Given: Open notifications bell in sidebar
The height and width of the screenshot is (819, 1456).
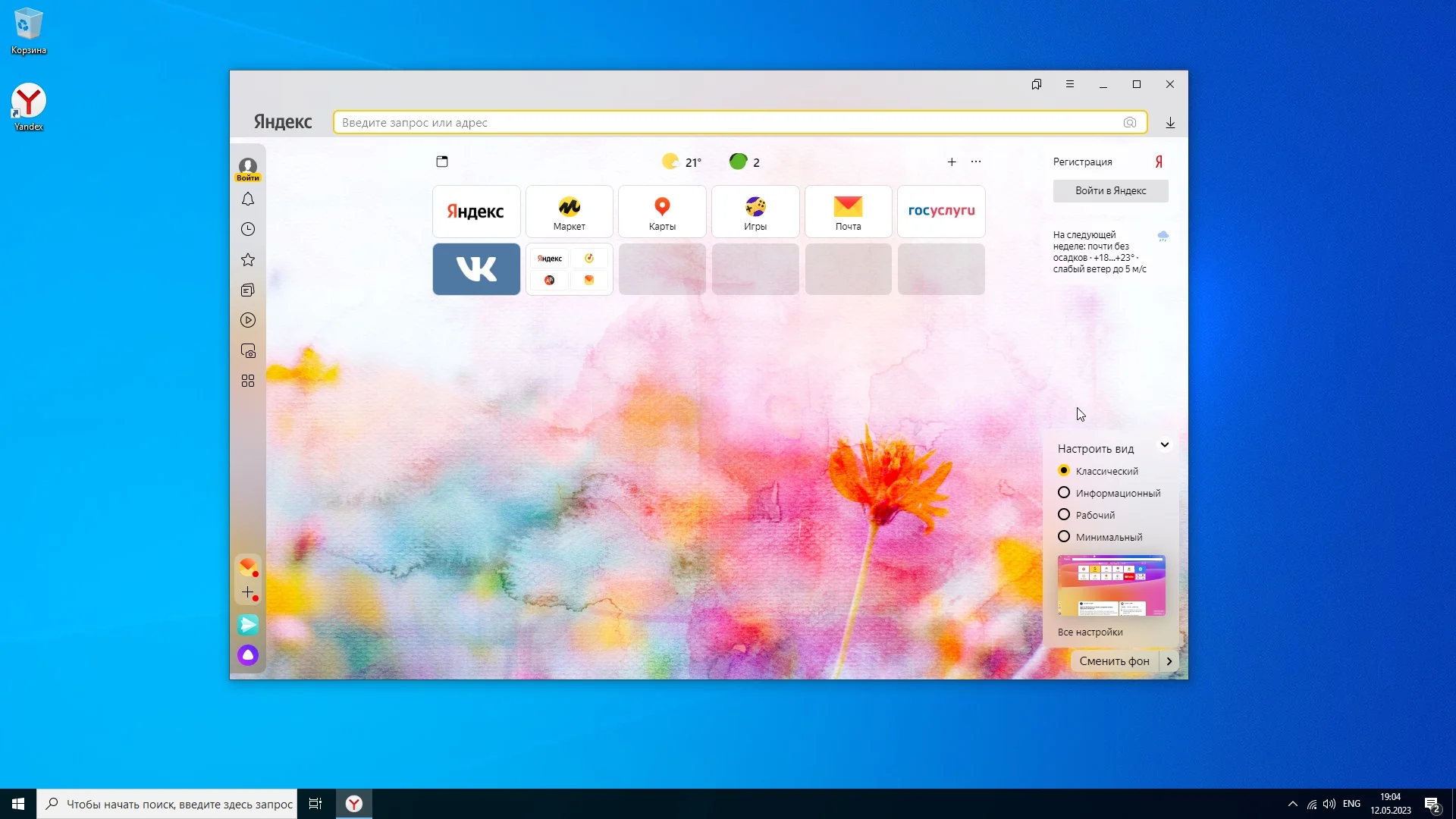Looking at the screenshot, I should click(248, 199).
